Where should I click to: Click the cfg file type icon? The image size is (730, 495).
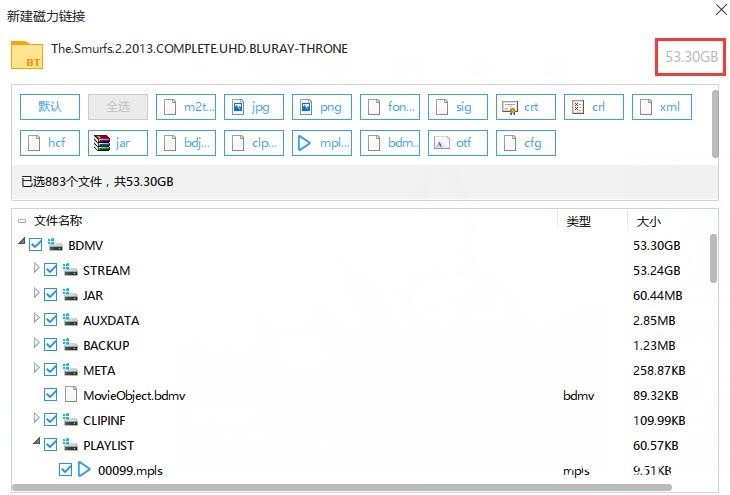pyautogui.click(x=510, y=143)
